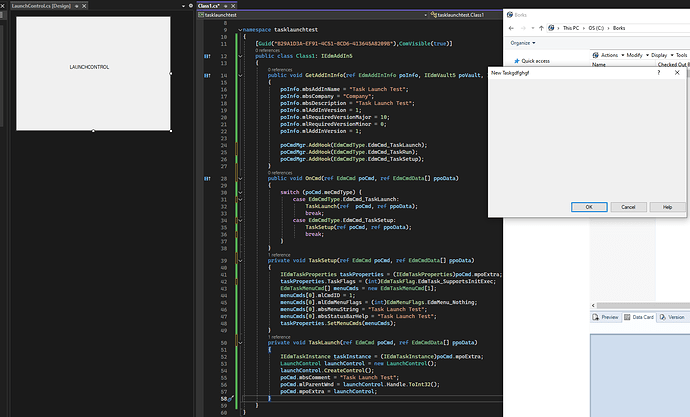This screenshot has height=417, width=690.
Task: Click Cancel in the New Task dialog
Action: point(628,207)
